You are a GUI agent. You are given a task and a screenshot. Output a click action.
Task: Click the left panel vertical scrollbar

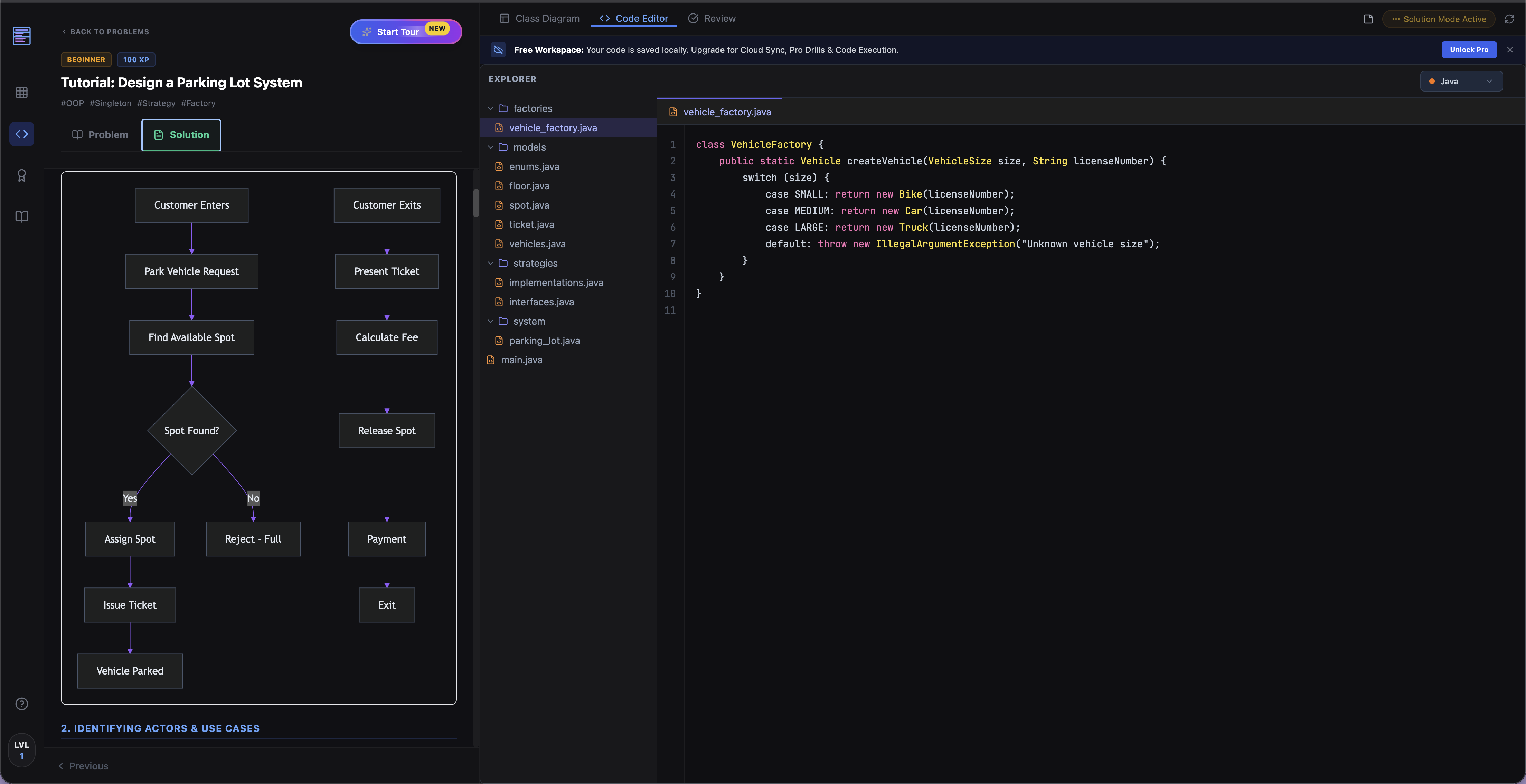click(x=476, y=203)
